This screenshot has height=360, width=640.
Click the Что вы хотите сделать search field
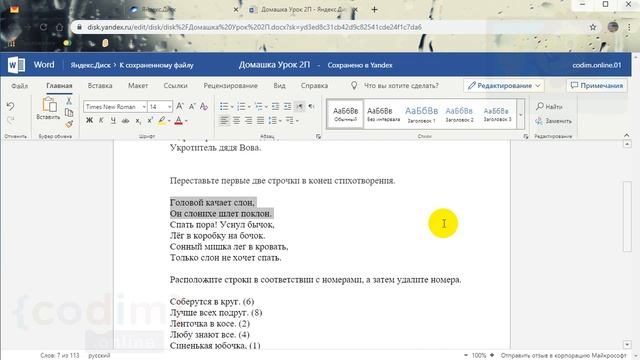click(401, 86)
